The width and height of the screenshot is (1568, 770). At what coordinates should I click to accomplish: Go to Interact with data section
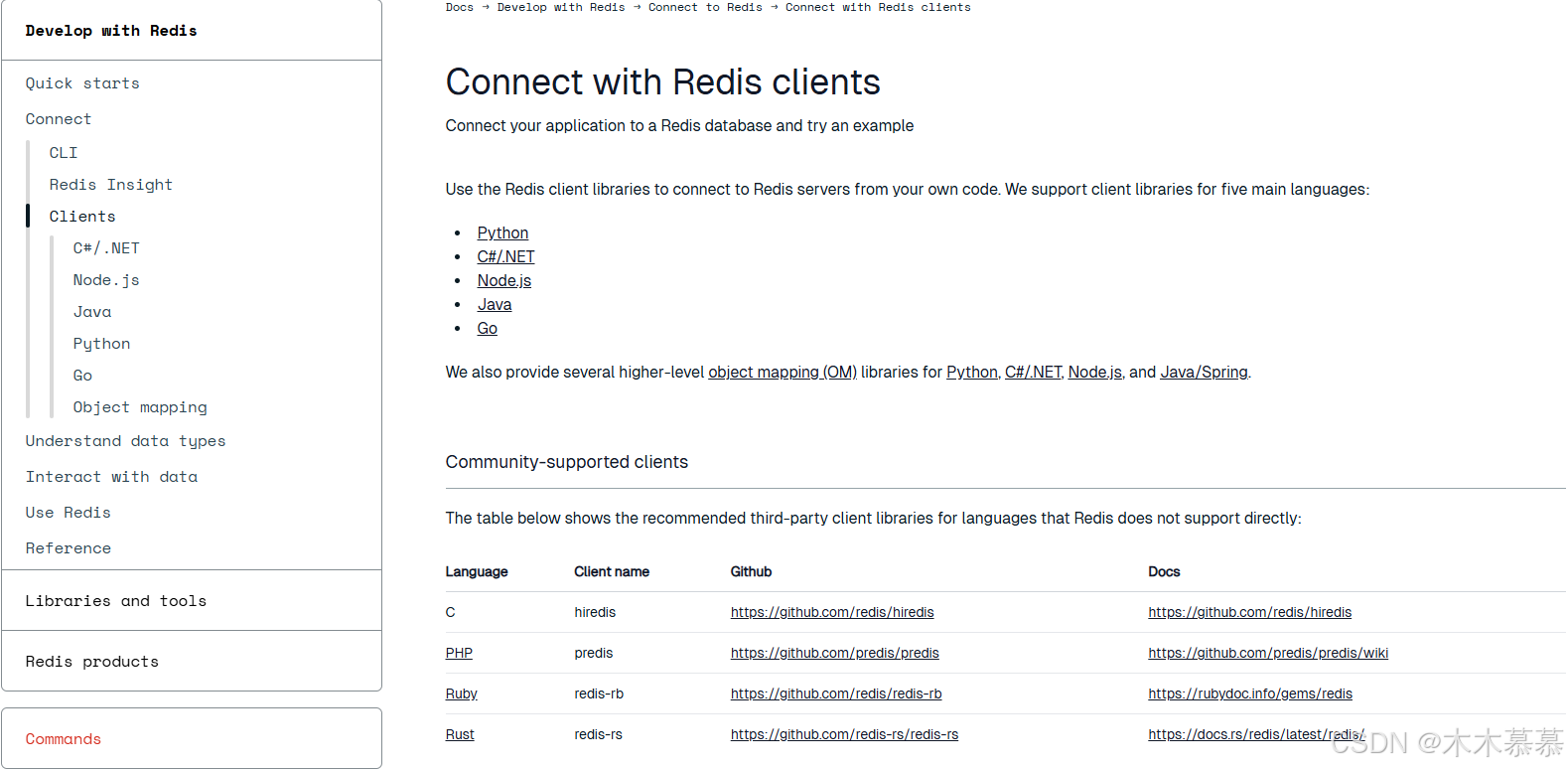point(111,477)
